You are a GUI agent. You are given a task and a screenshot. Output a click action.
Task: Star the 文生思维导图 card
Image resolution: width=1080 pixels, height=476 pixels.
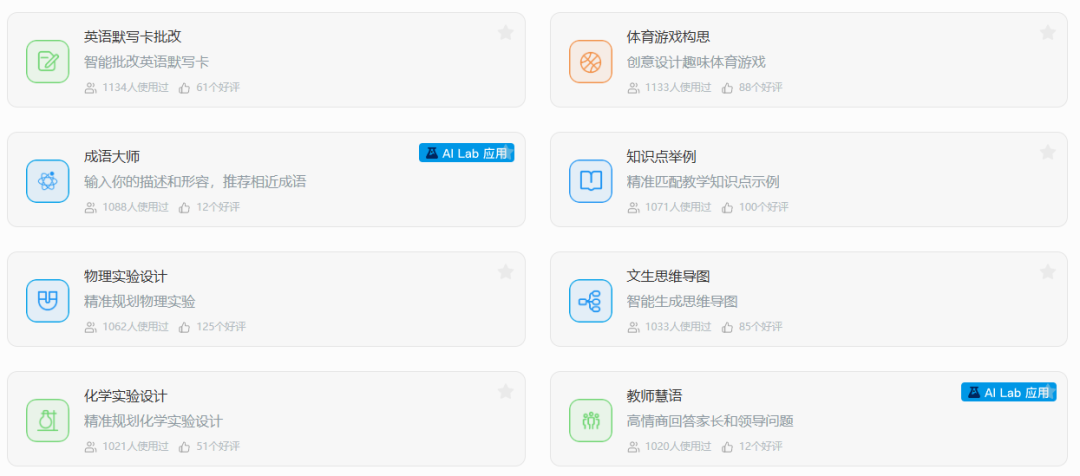click(x=1048, y=271)
